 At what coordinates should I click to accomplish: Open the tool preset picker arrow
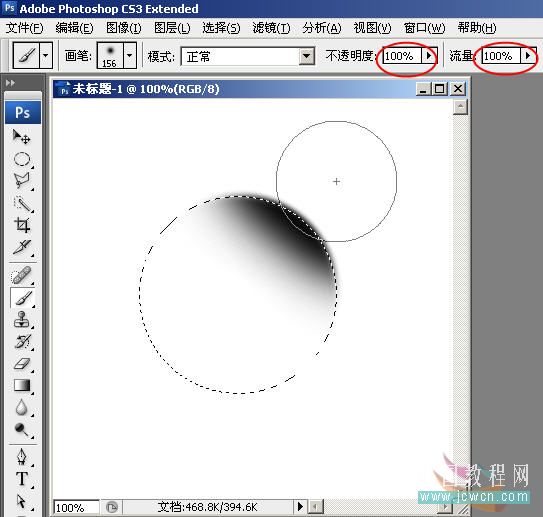46,55
